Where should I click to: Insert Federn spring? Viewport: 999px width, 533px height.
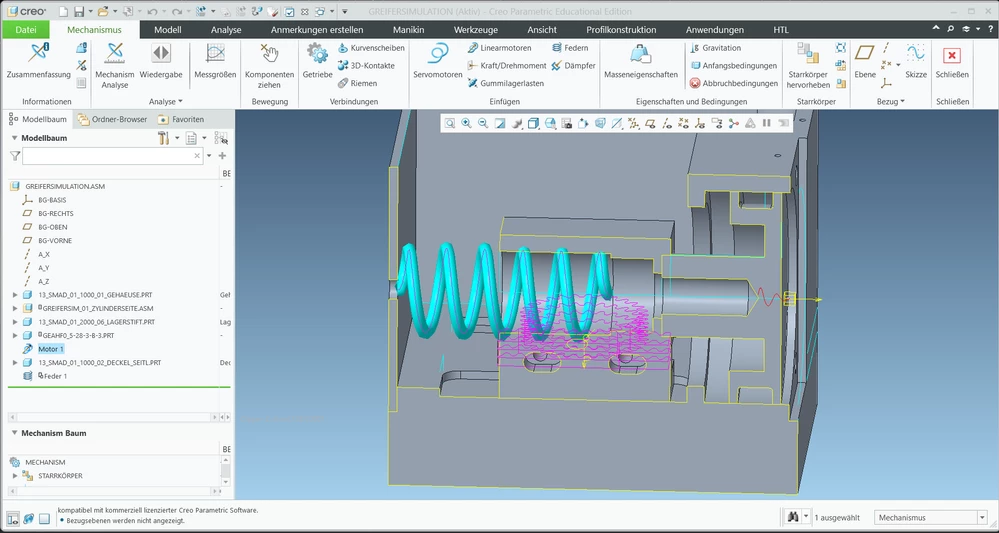(570, 48)
